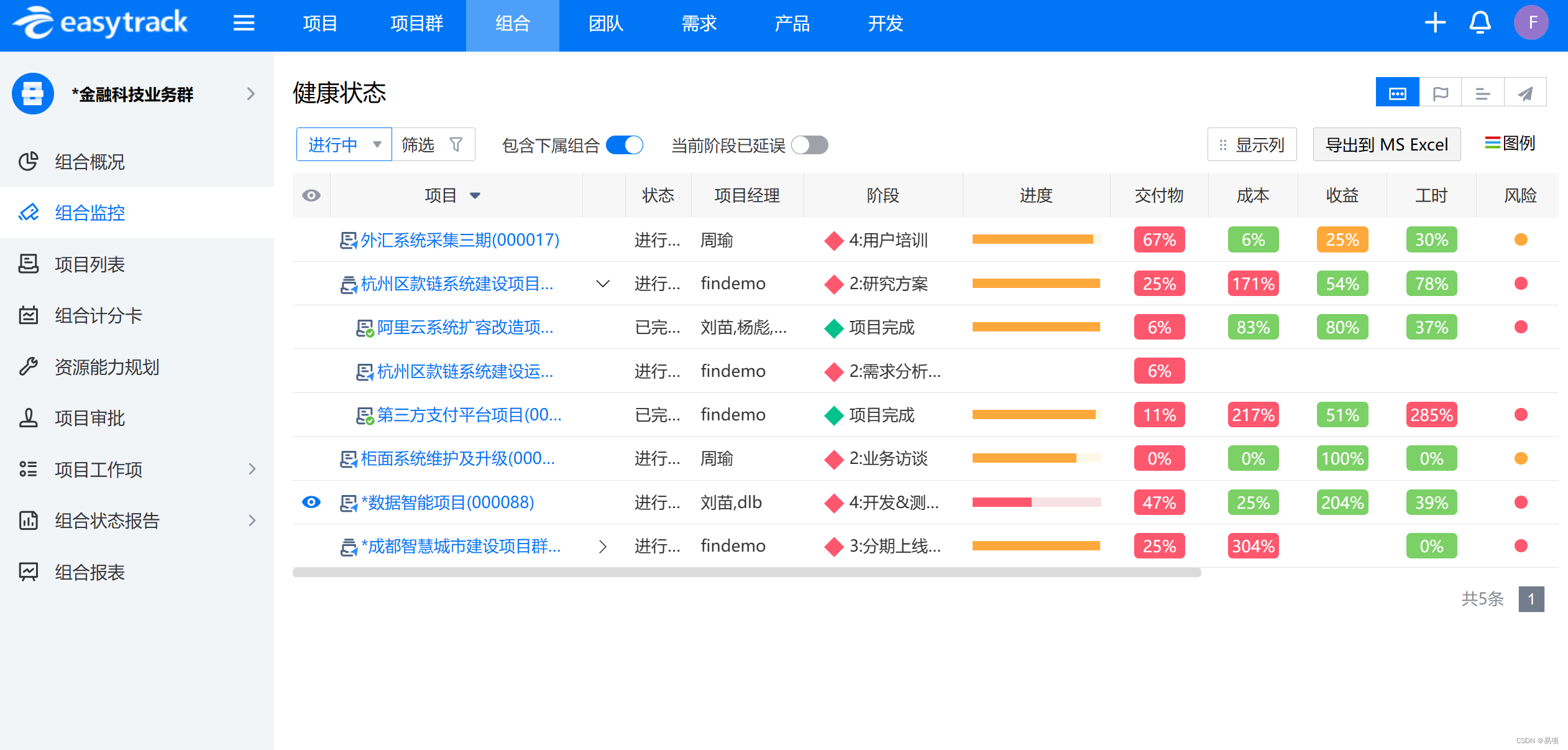
Task: Click orange risk dot on 外汇系统采集三期 row
Action: pyautogui.click(x=1521, y=240)
